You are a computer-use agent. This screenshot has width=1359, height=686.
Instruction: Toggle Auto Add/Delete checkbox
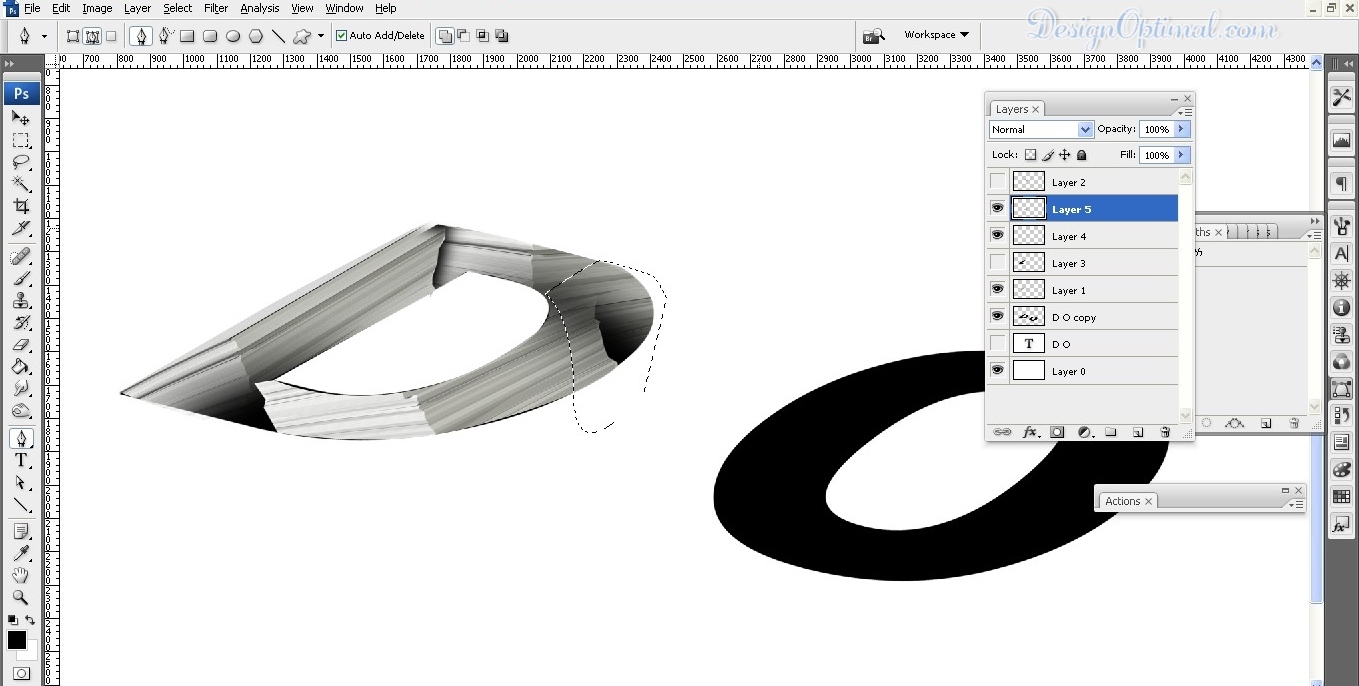pos(342,36)
